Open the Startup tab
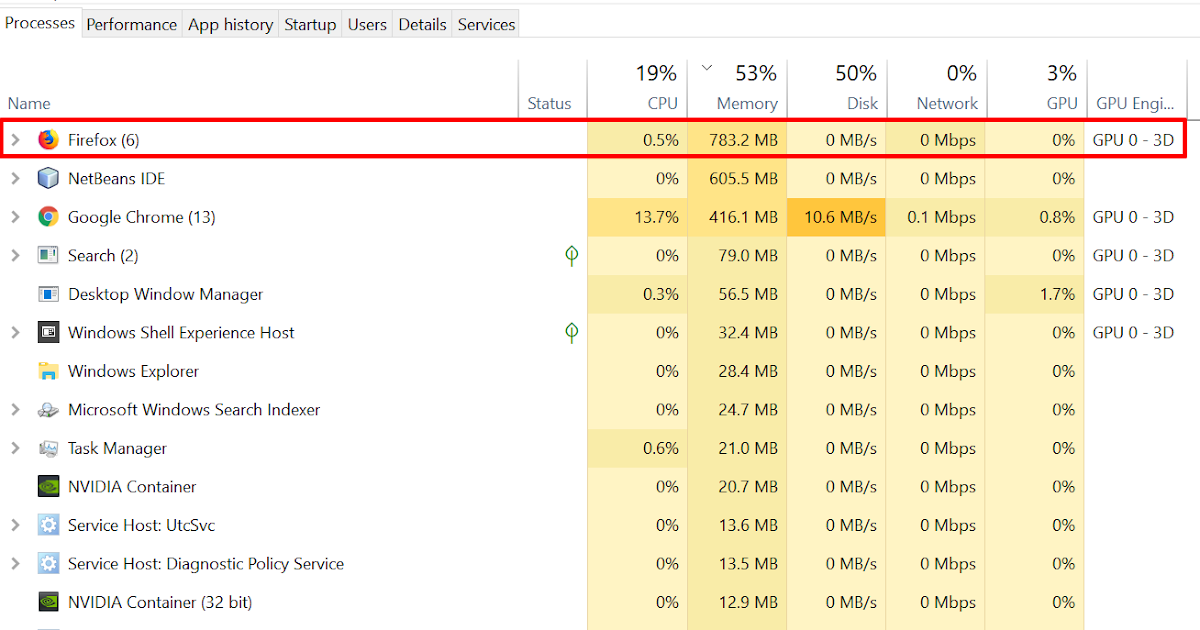Image resolution: width=1200 pixels, height=630 pixels. click(x=310, y=23)
